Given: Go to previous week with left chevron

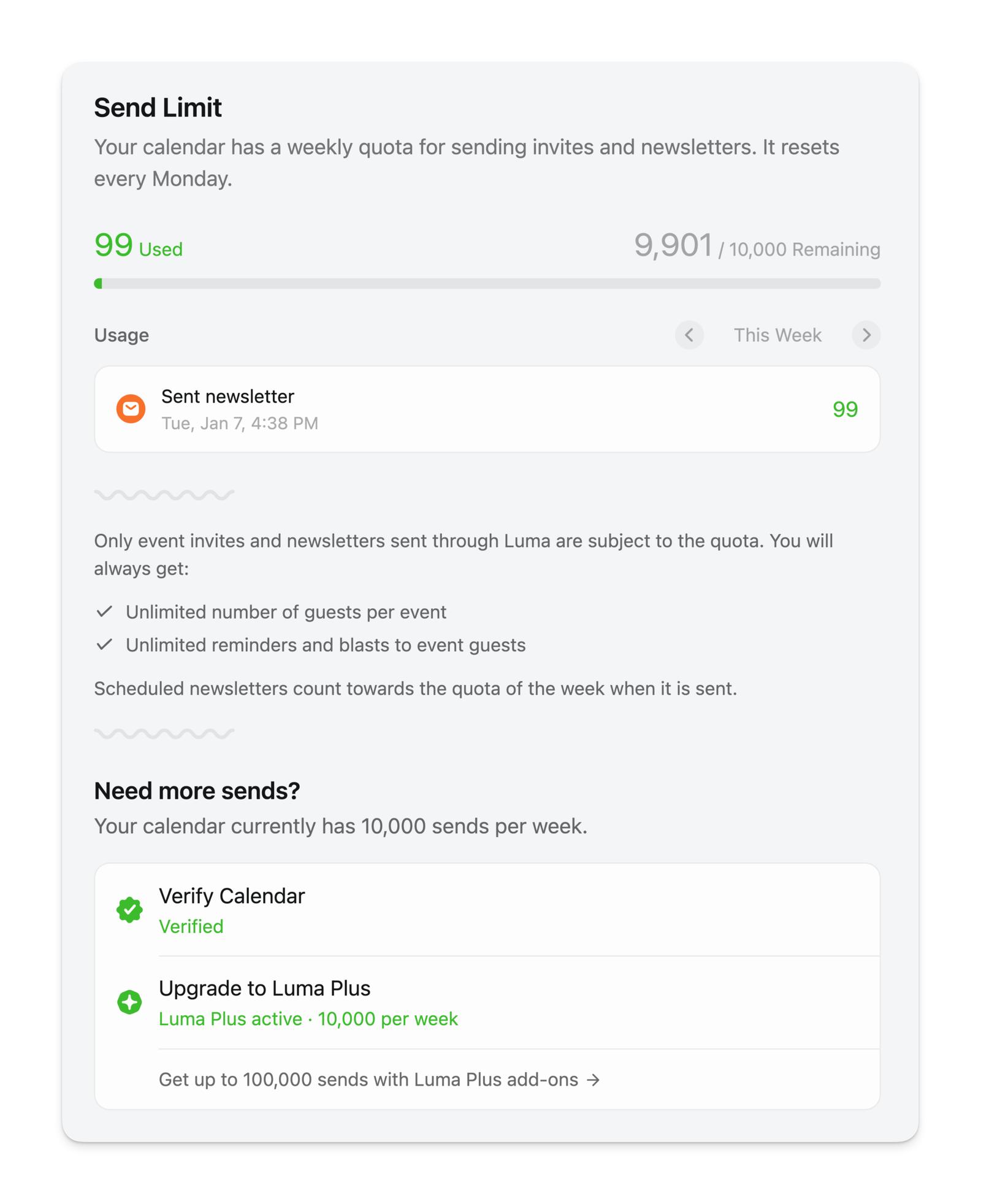Looking at the screenshot, I should point(689,335).
